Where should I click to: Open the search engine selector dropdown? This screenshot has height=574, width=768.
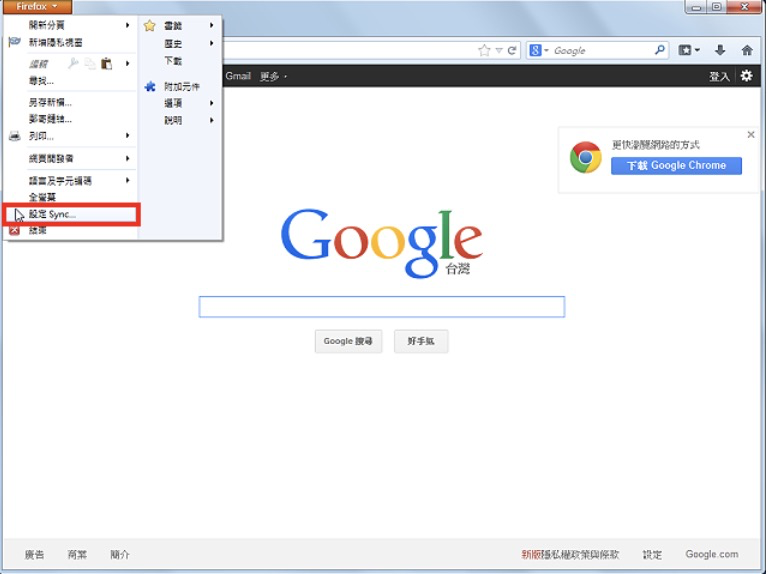click(539, 50)
